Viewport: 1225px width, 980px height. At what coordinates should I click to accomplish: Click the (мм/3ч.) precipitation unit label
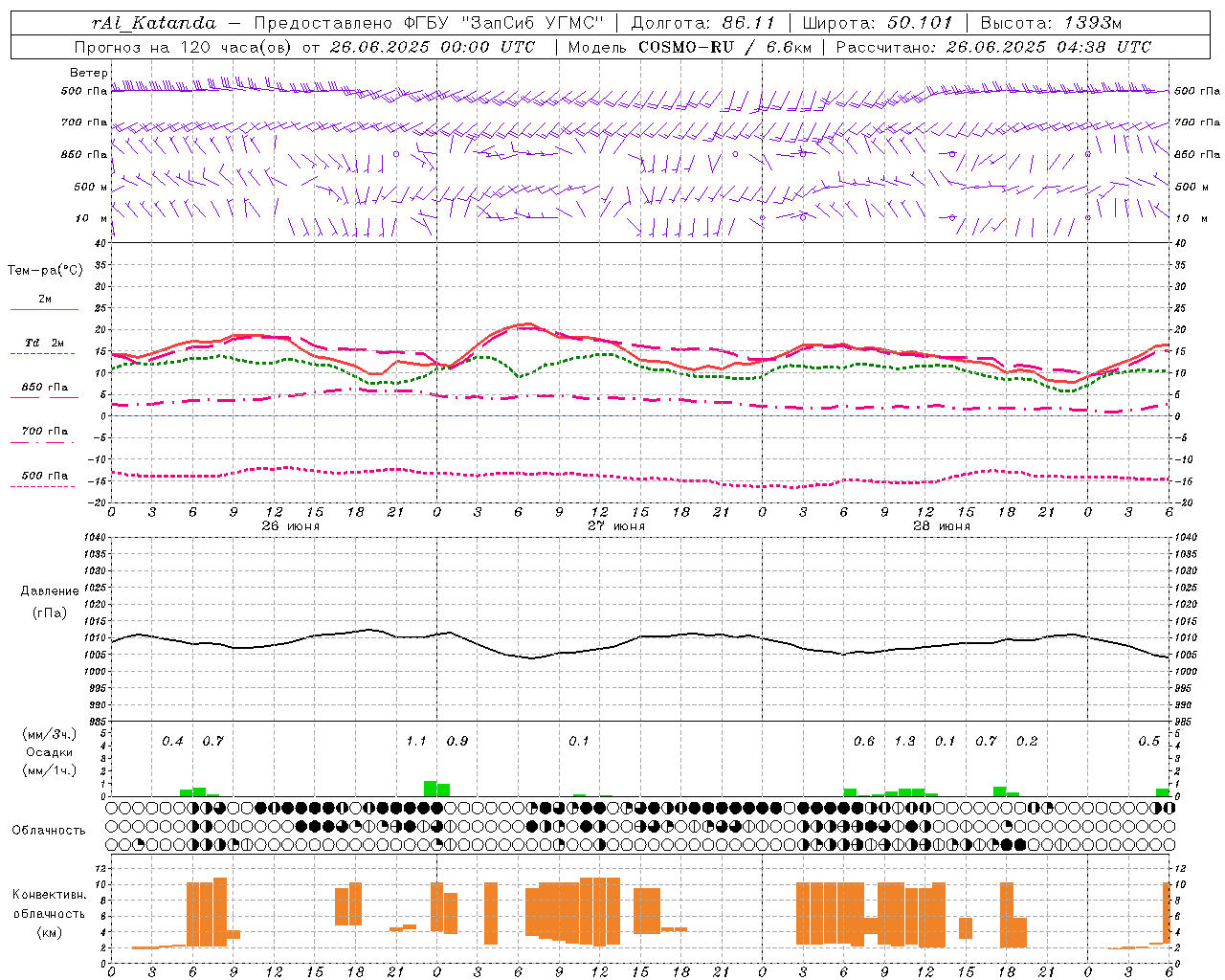point(50,735)
